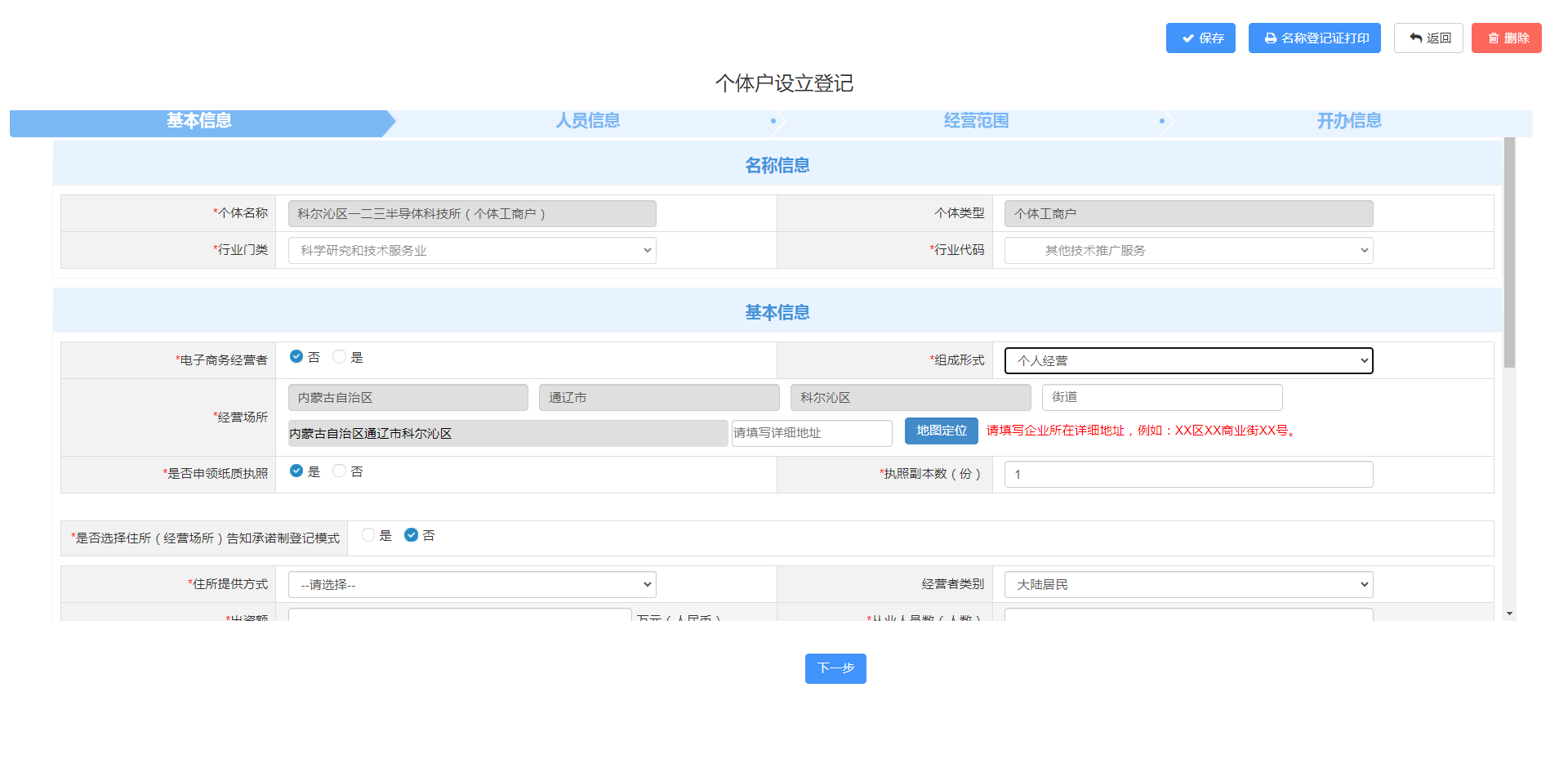This screenshot has height=759, width=1568.
Task: Click the 执照副本数 input field
Action: (x=1188, y=475)
